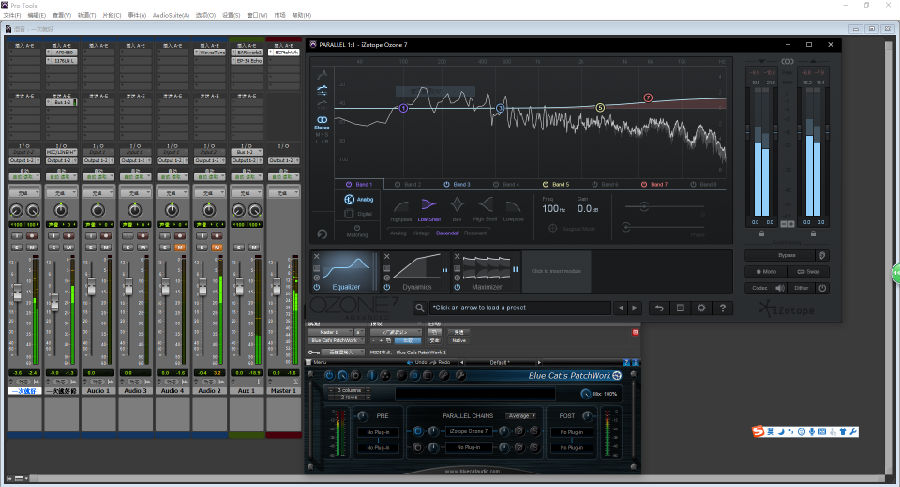Image resolution: width=900 pixels, height=487 pixels.
Task: Toggle Band 7 power button
Action: pos(644,185)
